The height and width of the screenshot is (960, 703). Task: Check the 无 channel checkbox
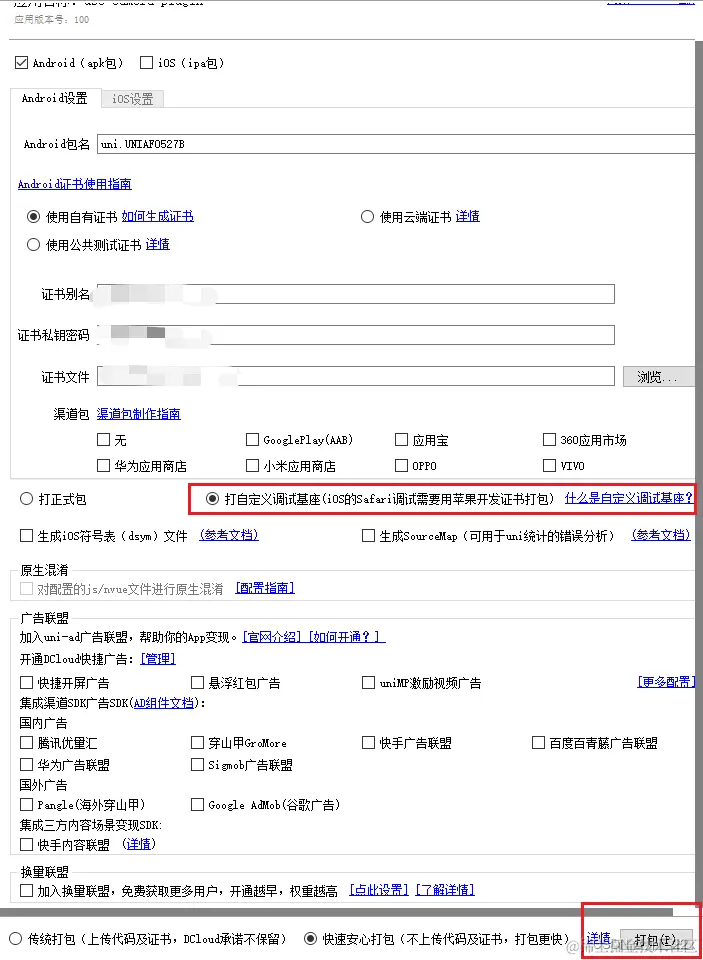click(103, 440)
